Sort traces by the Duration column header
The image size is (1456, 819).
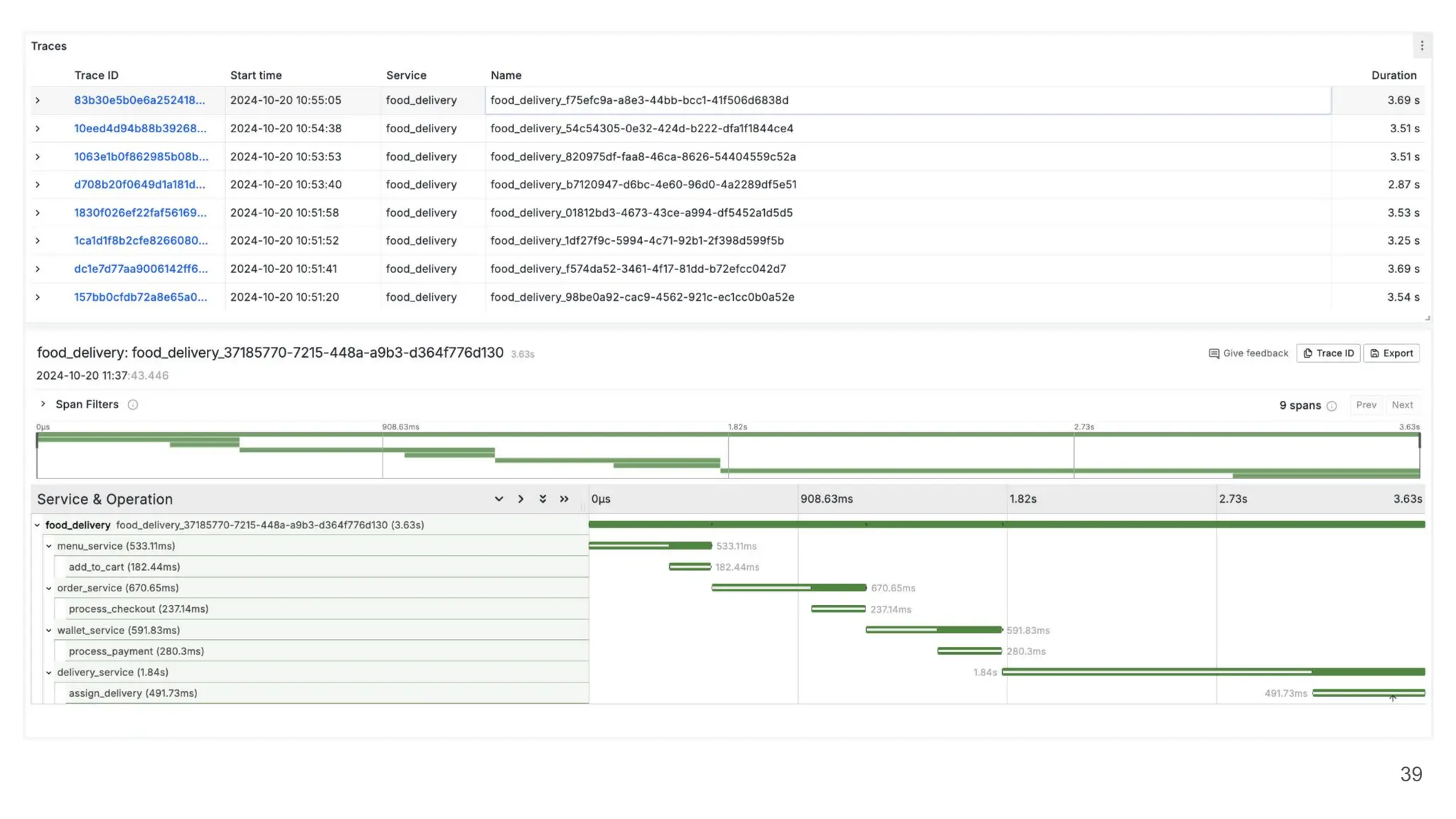tap(1393, 75)
